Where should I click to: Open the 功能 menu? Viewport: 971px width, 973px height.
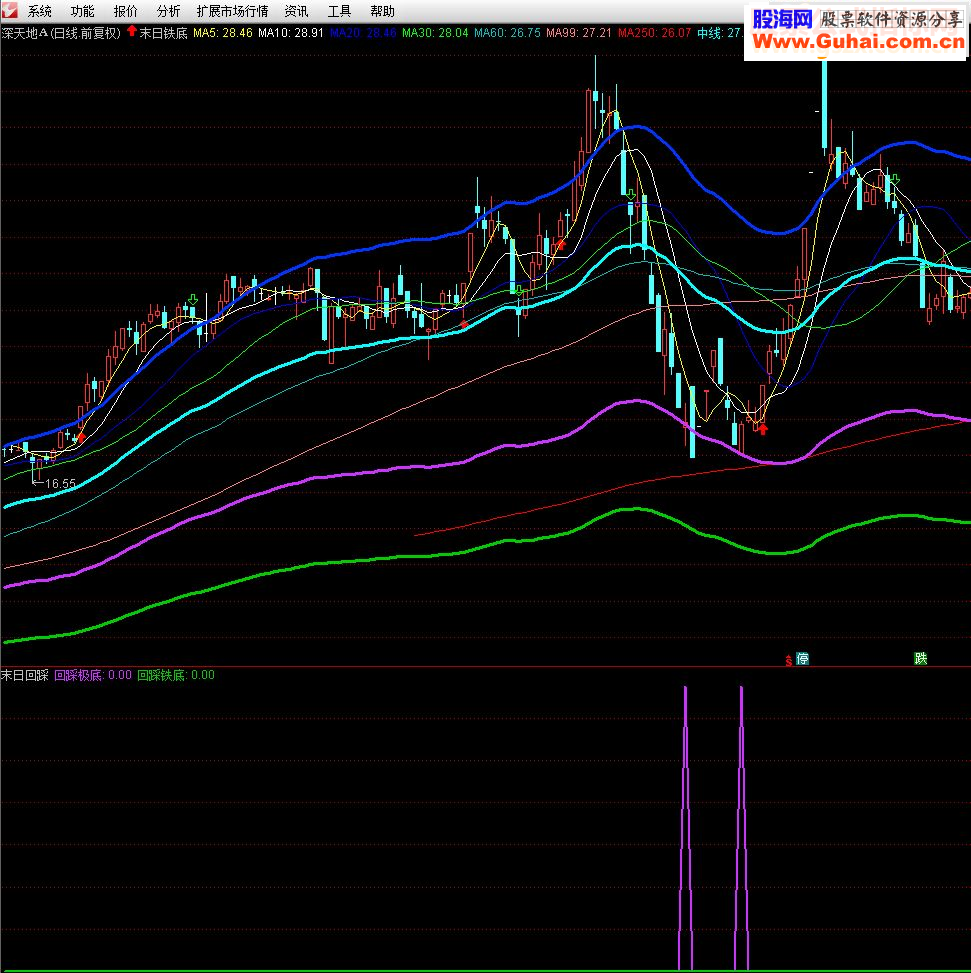pyautogui.click(x=83, y=11)
